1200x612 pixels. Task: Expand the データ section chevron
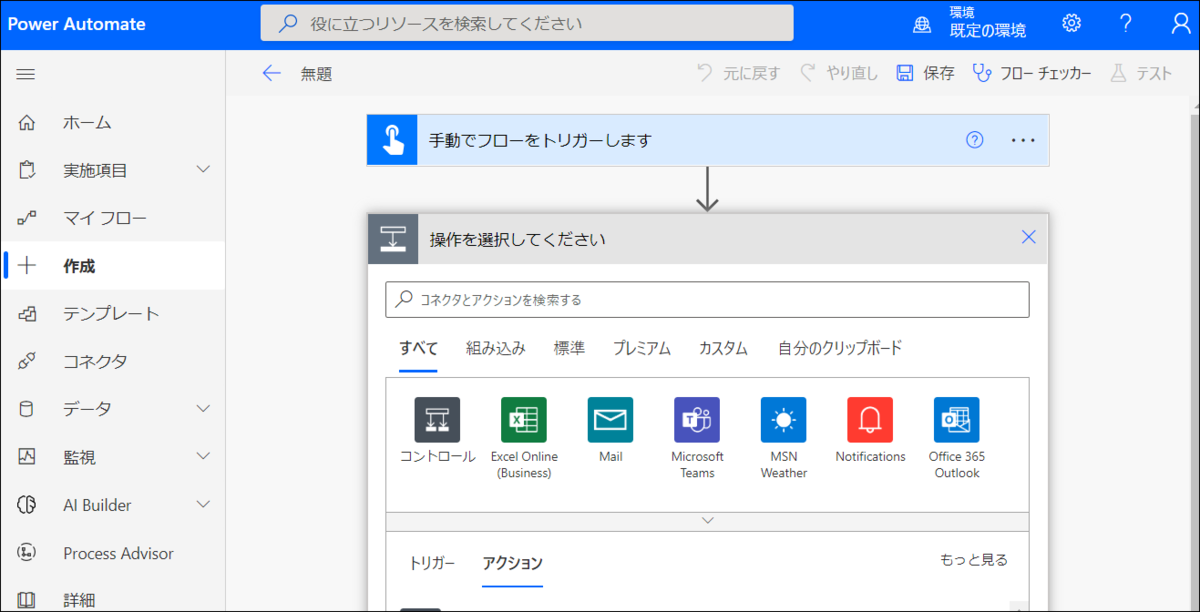203,409
